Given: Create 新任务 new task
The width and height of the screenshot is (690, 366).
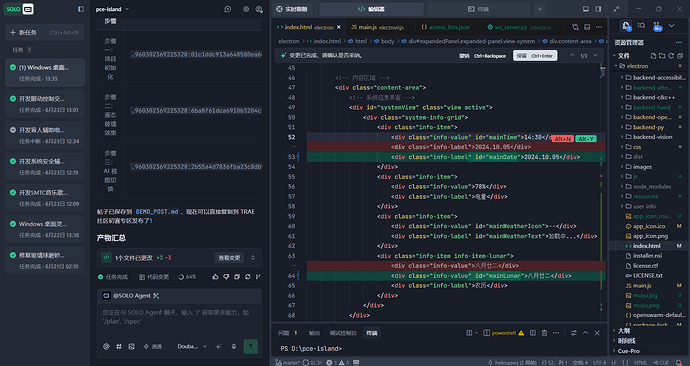Looking at the screenshot, I should click(45, 32).
